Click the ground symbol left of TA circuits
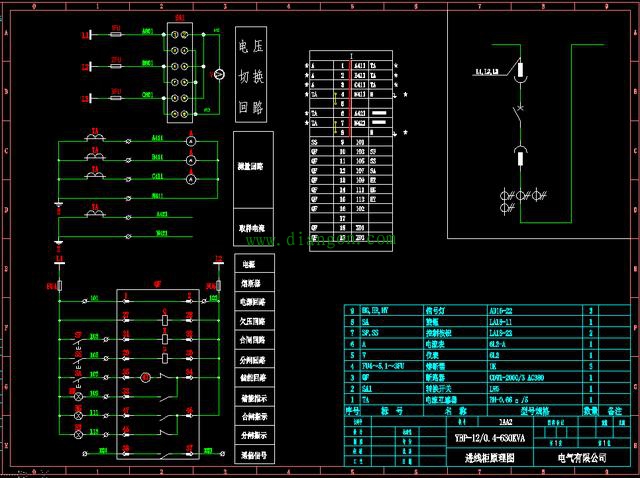 pyautogui.click(x=59, y=204)
